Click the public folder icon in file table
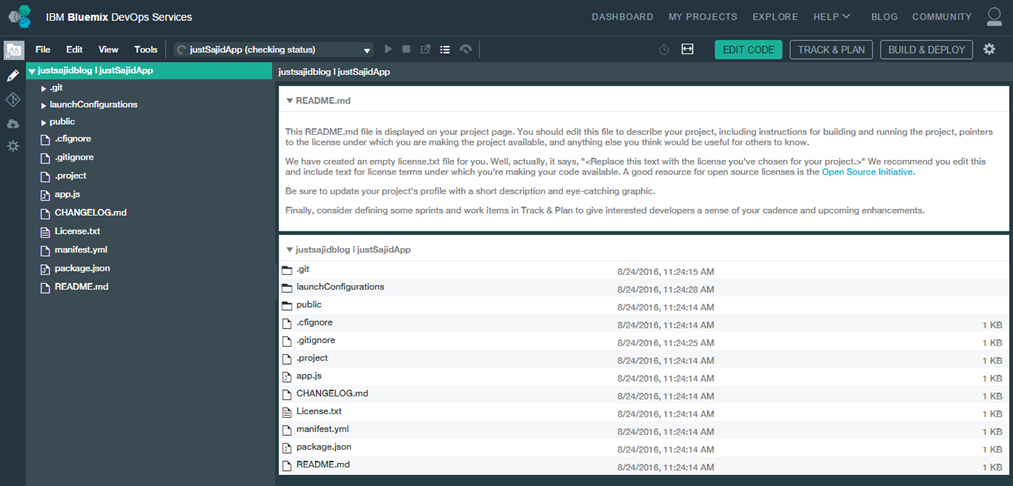 [x=287, y=305]
